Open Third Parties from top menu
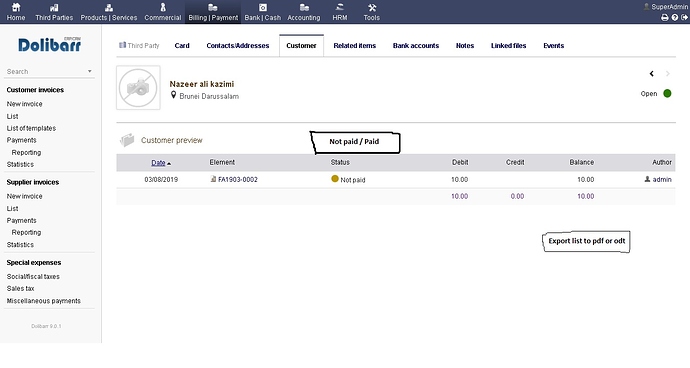This screenshot has width=690, height=368. (x=54, y=12)
